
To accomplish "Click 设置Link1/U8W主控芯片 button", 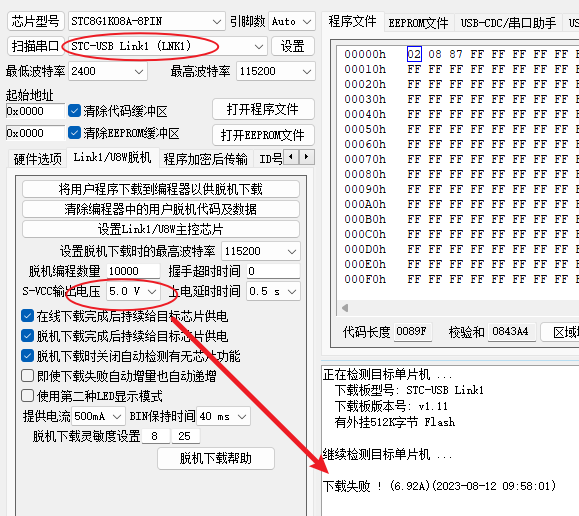I will point(161,229).
